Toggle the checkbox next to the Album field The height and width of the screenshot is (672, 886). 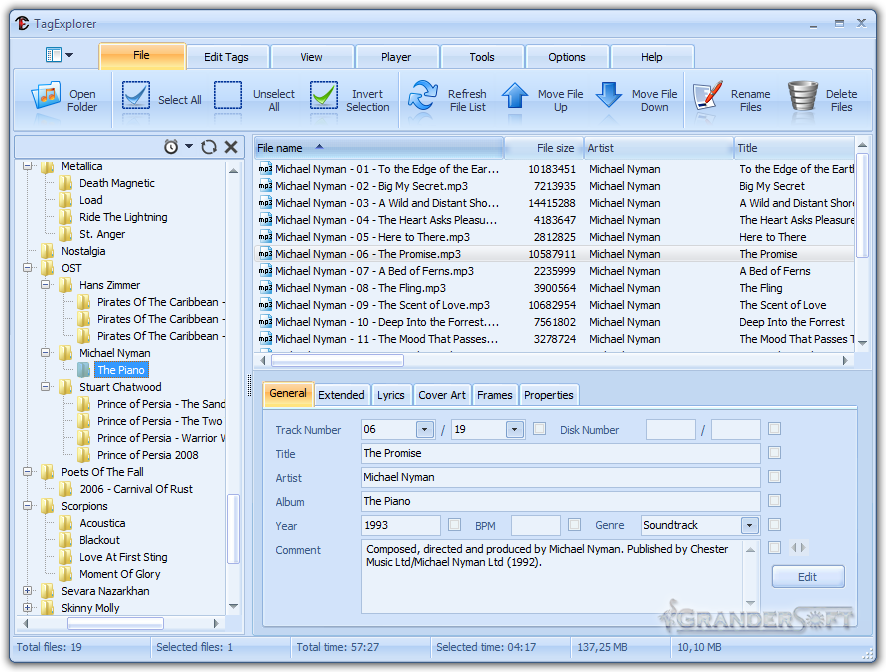coord(774,501)
